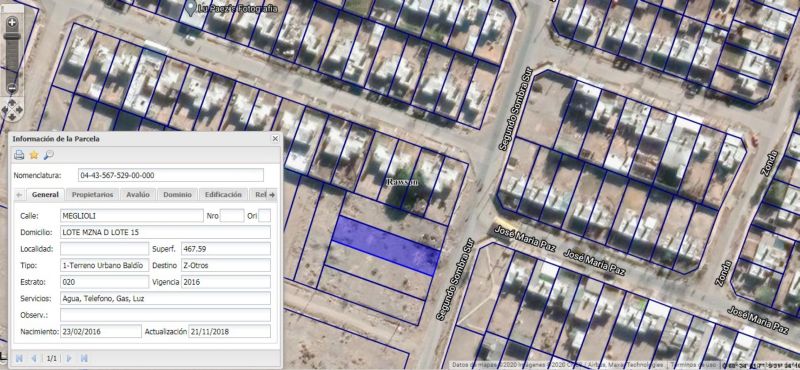The width and height of the screenshot is (800, 370).
Task: Close the Información de la Parcela panel
Action: click(x=275, y=139)
